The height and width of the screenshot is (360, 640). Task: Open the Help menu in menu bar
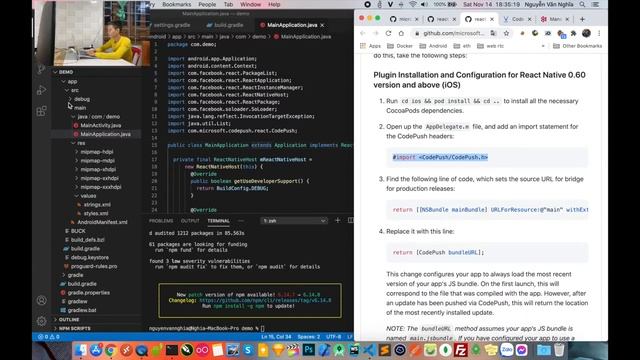(x=274, y=4)
